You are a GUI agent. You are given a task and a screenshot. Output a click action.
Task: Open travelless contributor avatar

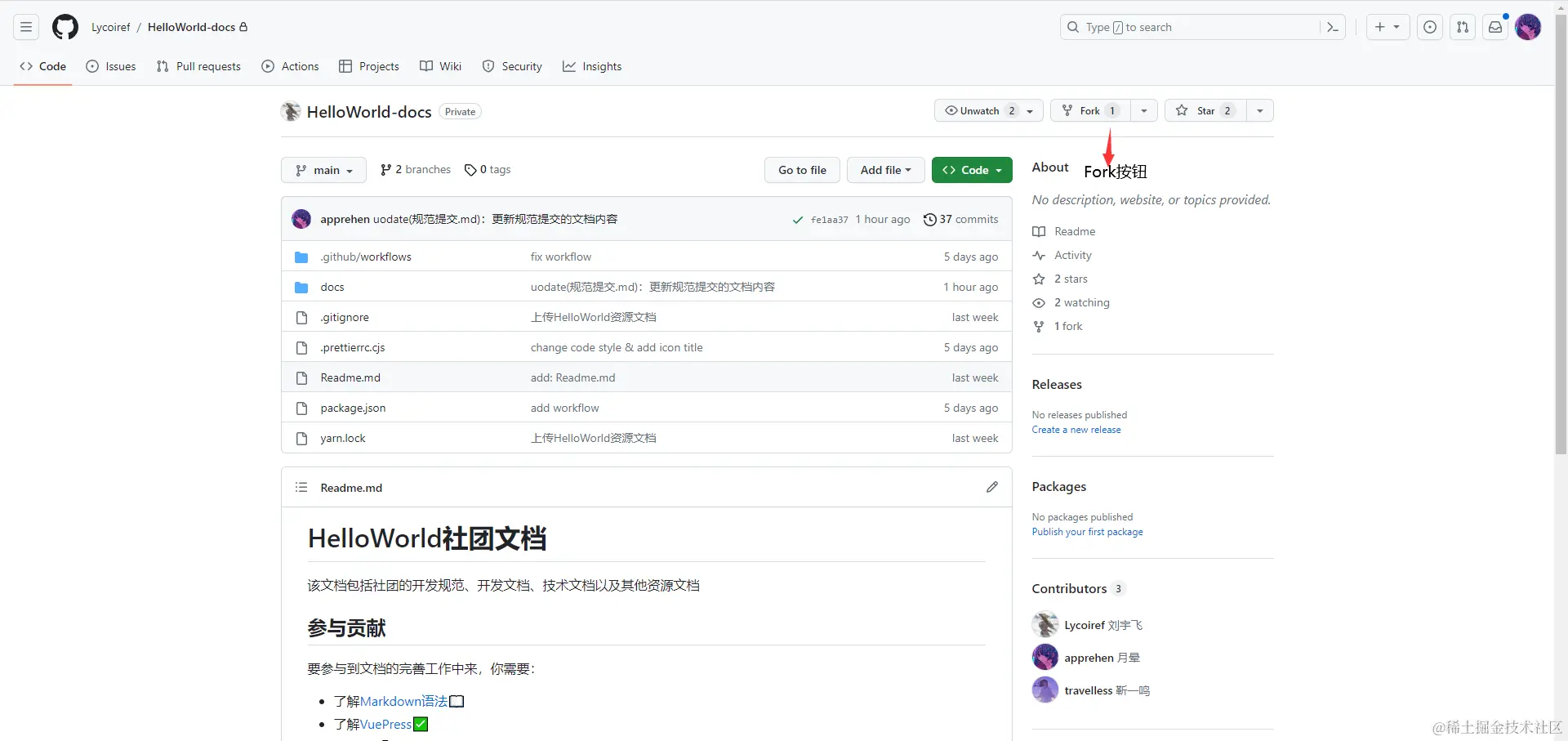pyautogui.click(x=1045, y=690)
